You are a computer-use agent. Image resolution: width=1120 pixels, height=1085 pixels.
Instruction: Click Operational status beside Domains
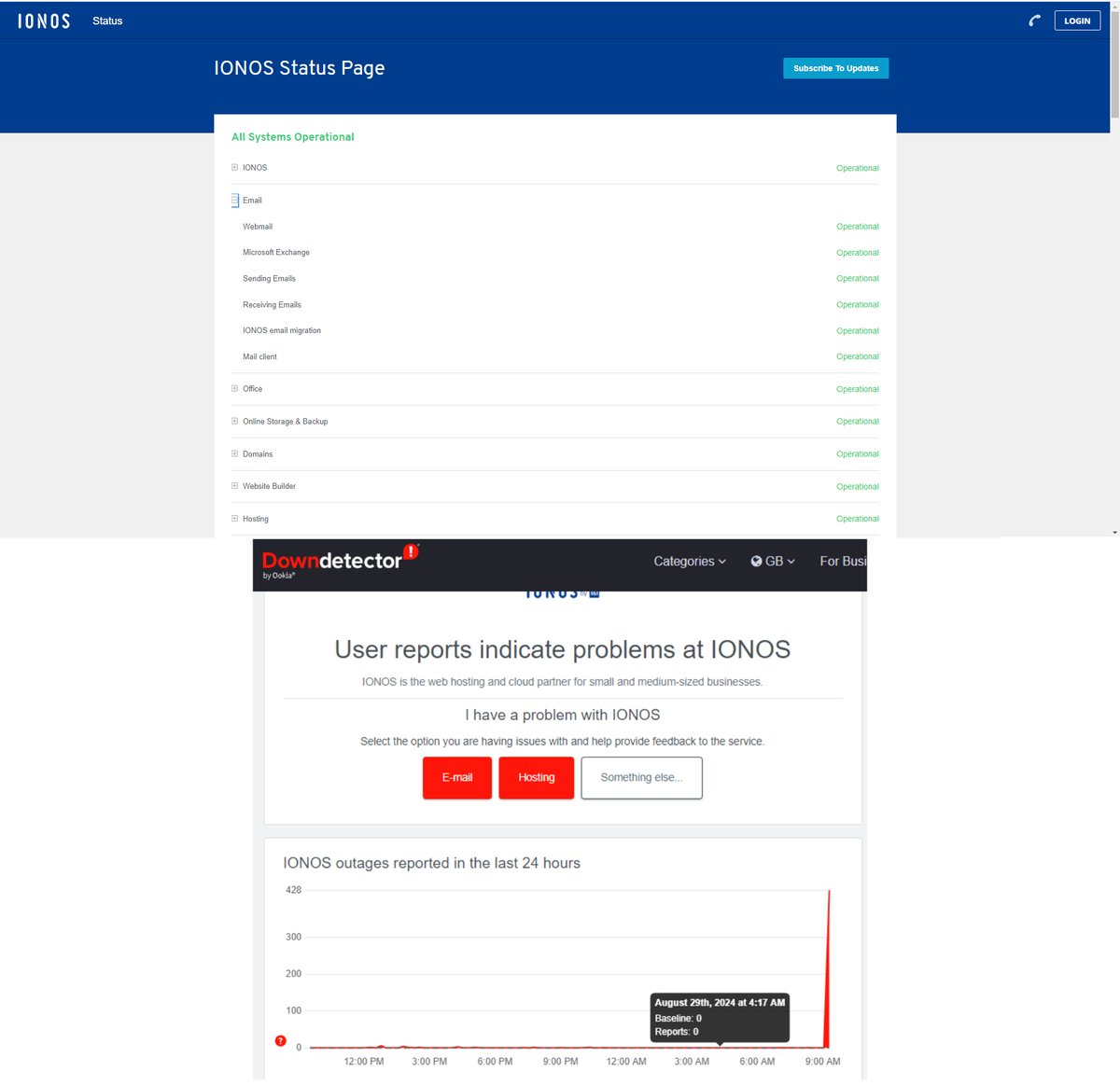coord(857,454)
